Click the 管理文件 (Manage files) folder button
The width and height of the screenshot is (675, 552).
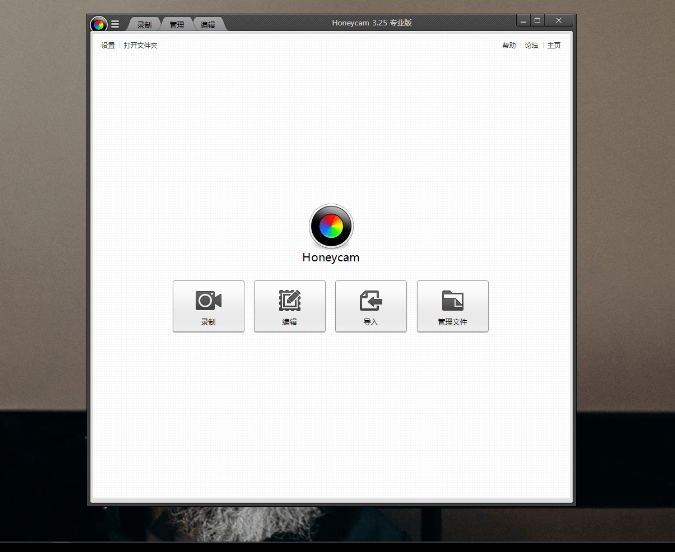[453, 306]
